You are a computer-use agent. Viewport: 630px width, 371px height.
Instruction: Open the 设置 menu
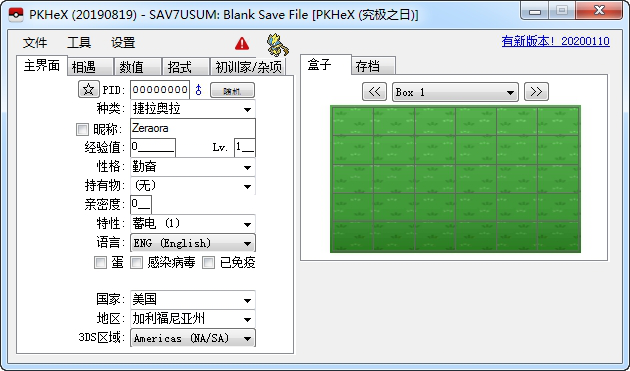click(123, 43)
